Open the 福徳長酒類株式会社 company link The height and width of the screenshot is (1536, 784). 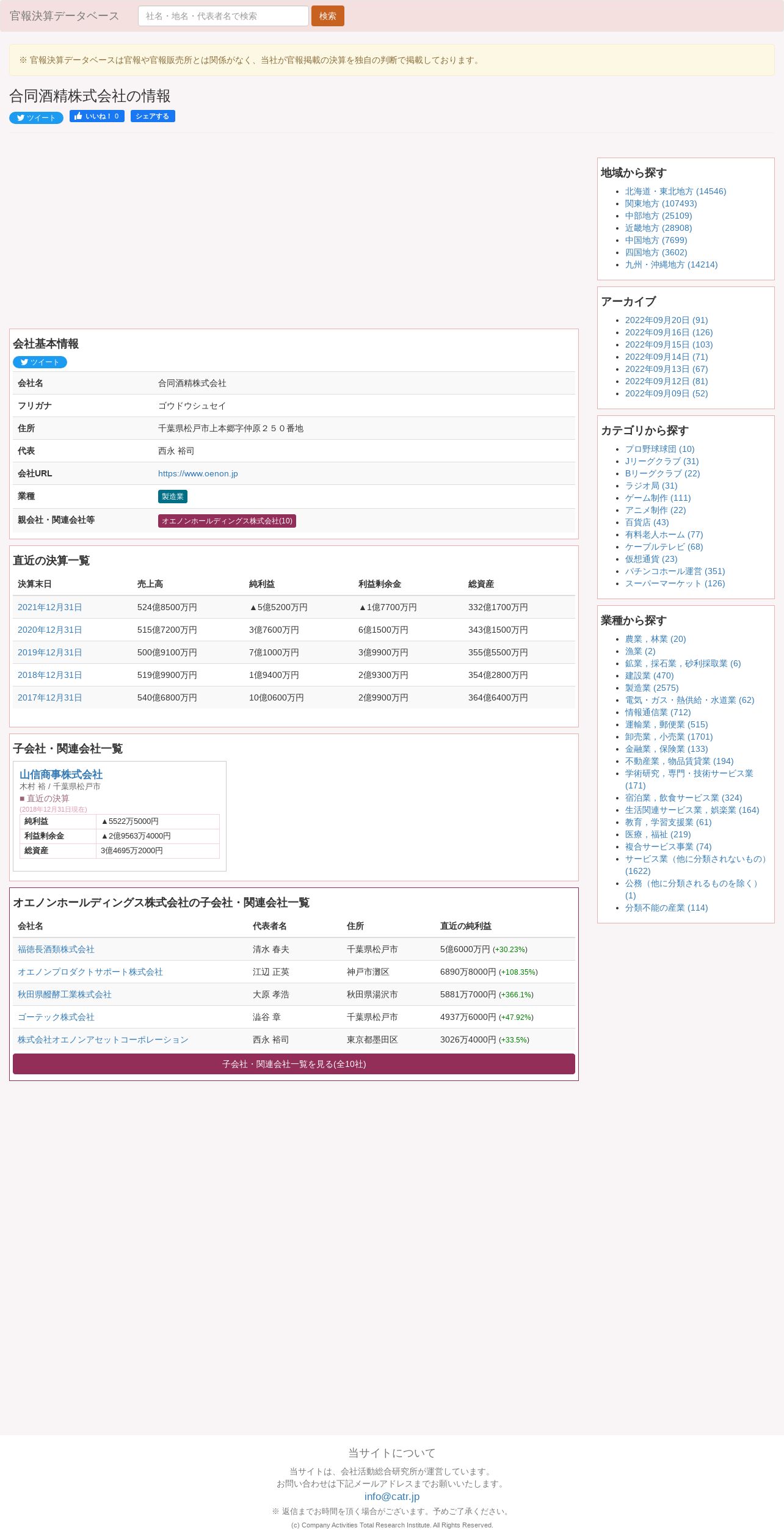[x=56, y=949]
